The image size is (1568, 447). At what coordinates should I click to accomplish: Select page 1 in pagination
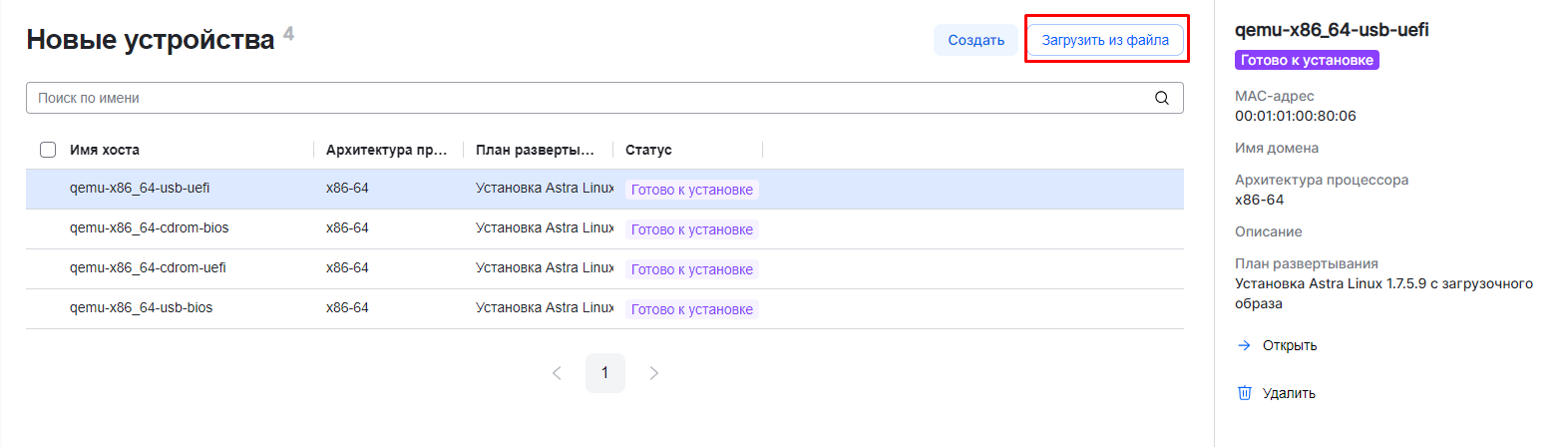pyautogui.click(x=604, y=373)
